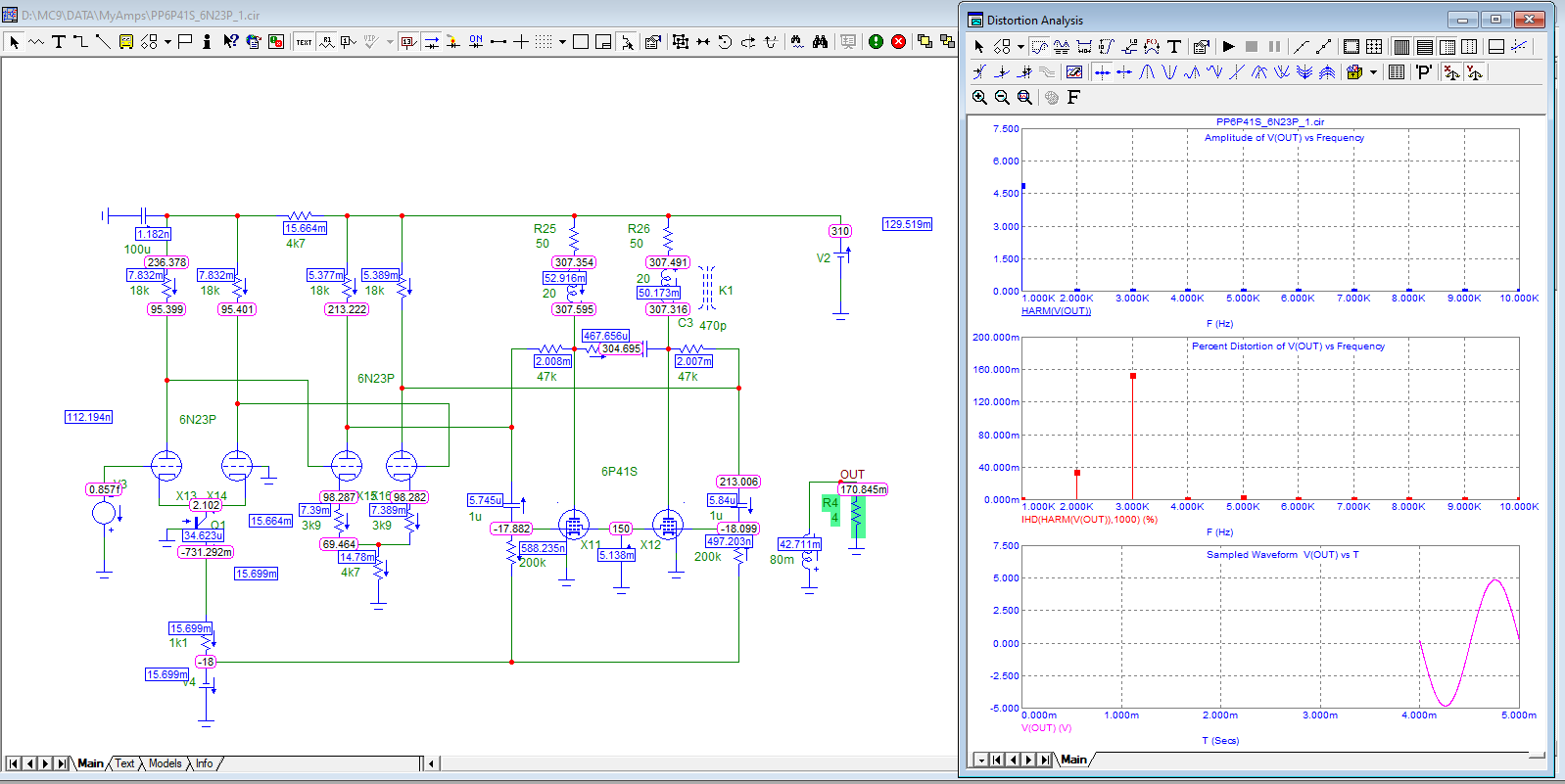Click the schematic horizontal scrollbar left arrow

pyautogui.click(x=432, y=763)
